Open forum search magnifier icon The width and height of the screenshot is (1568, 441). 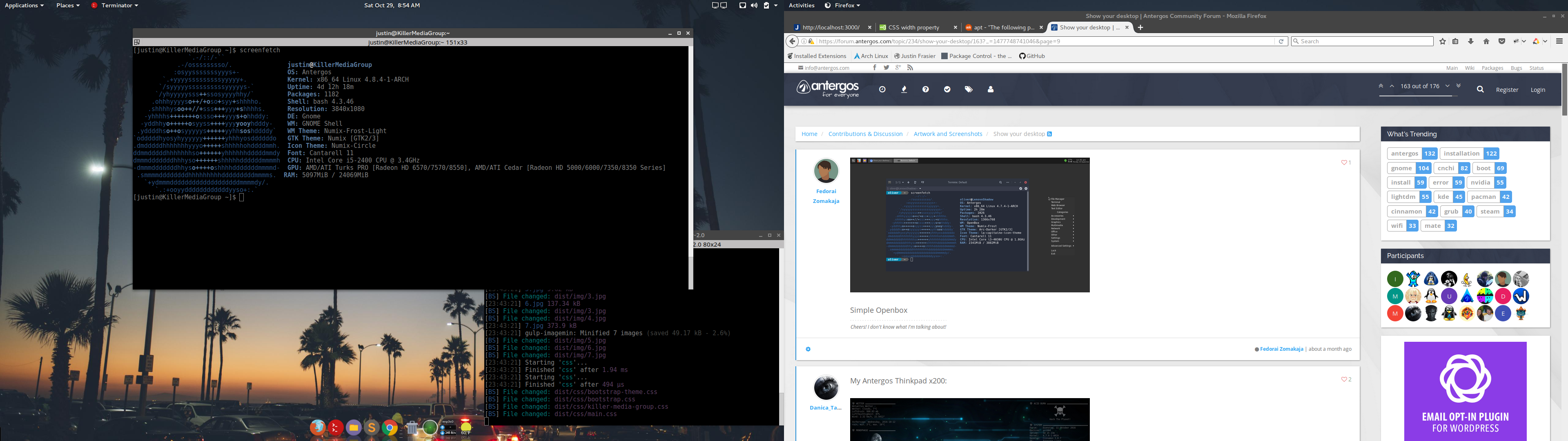[1480, 89]
